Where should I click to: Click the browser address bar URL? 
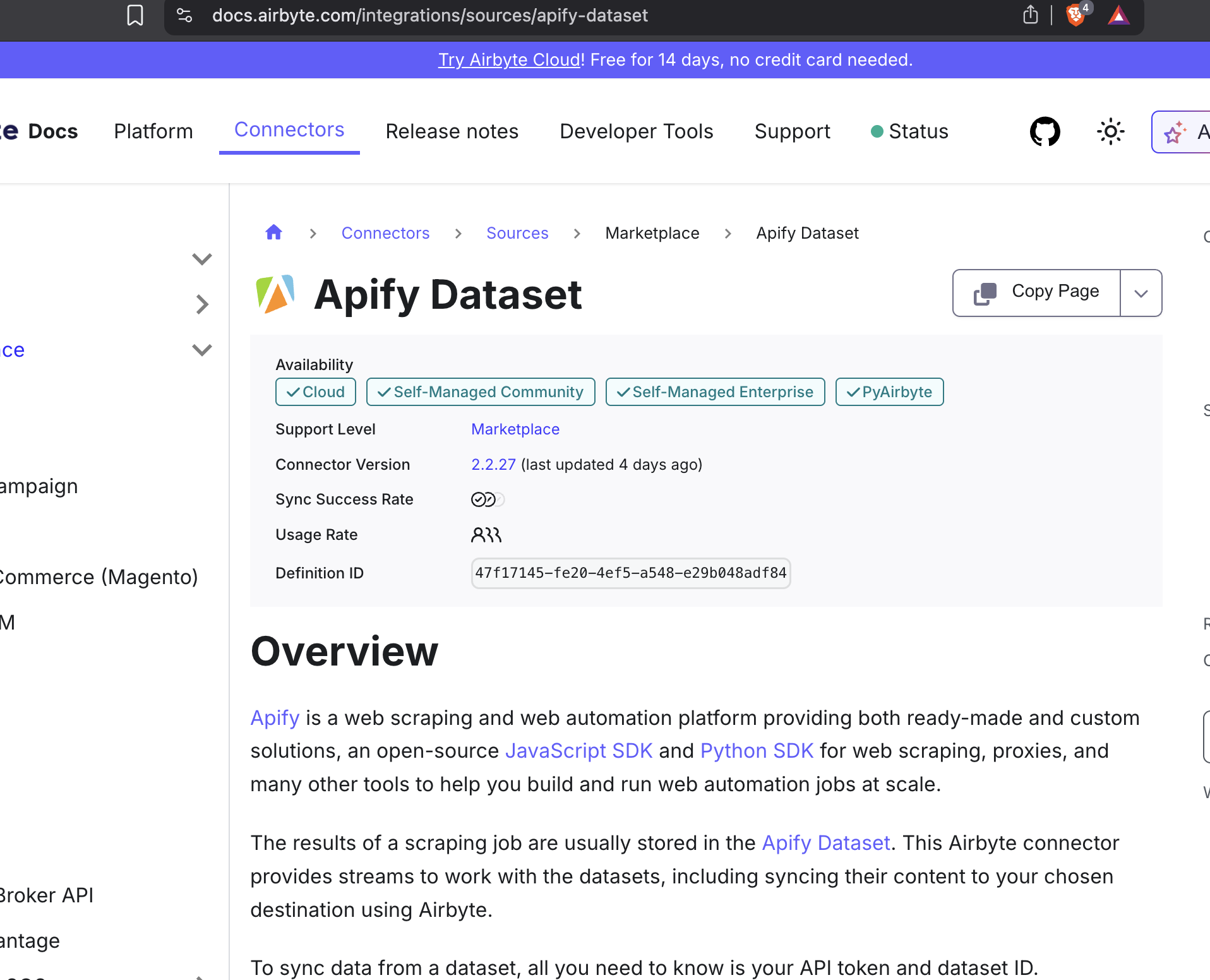coord(430,15)
